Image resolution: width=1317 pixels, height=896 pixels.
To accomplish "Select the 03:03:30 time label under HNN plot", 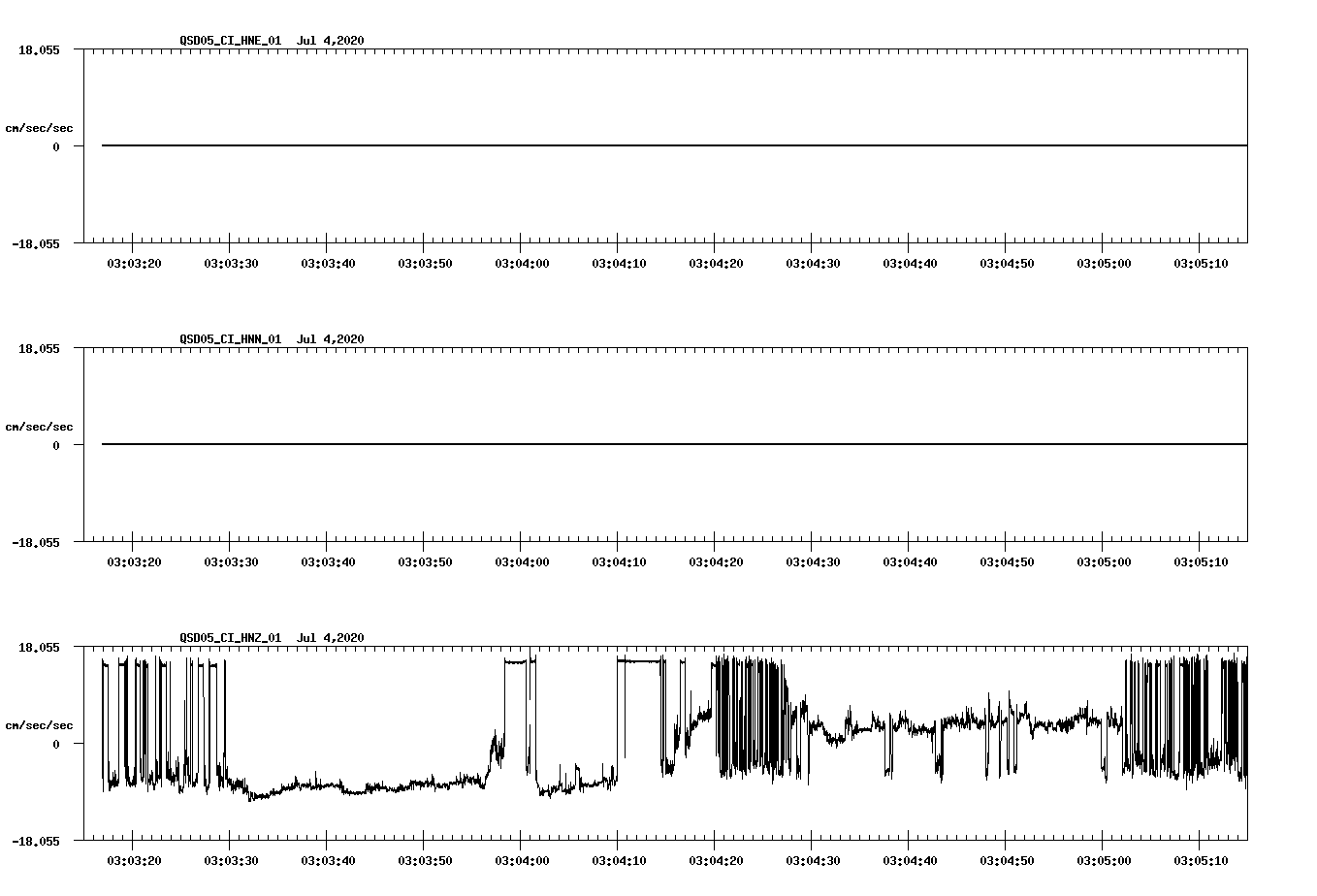I will 231,561.
